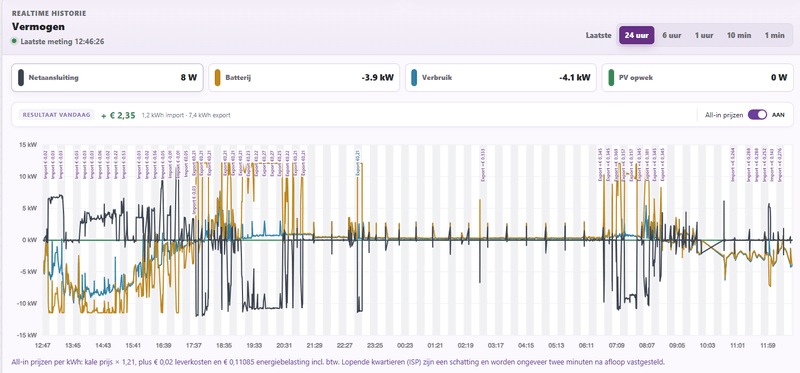Click the 00:23 time axis label
This screenshot has width=800, height=373.
405,345
